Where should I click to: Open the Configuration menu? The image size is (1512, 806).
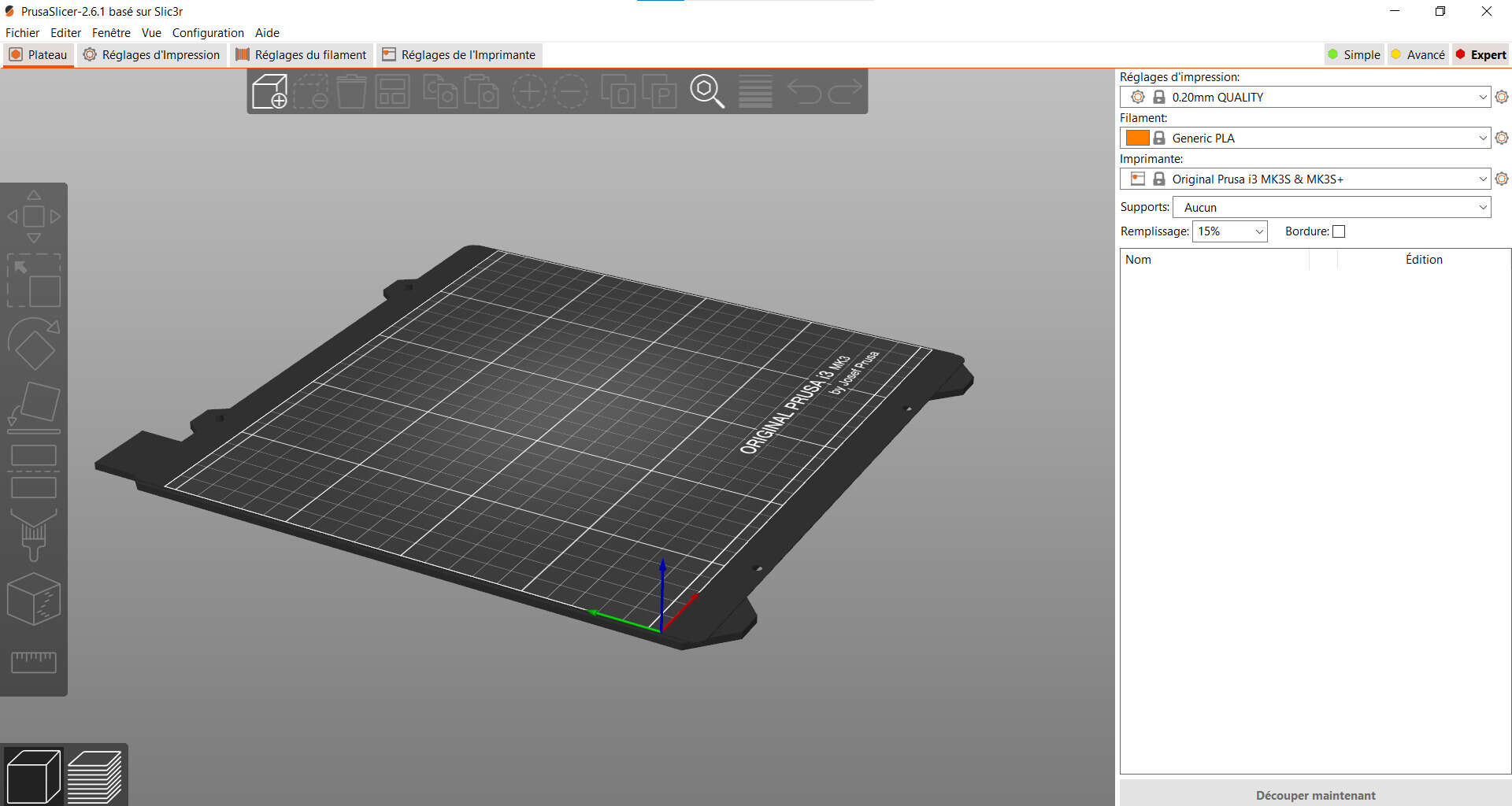(208, 32)
